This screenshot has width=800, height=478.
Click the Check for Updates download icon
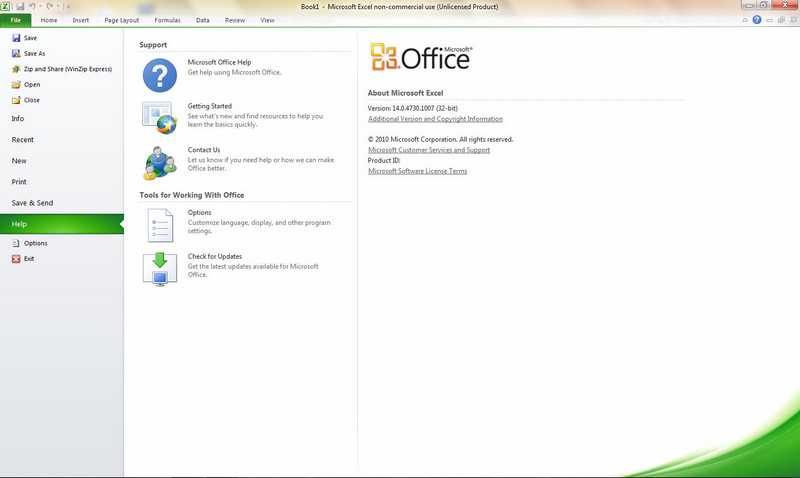click(x=160, y=269)
